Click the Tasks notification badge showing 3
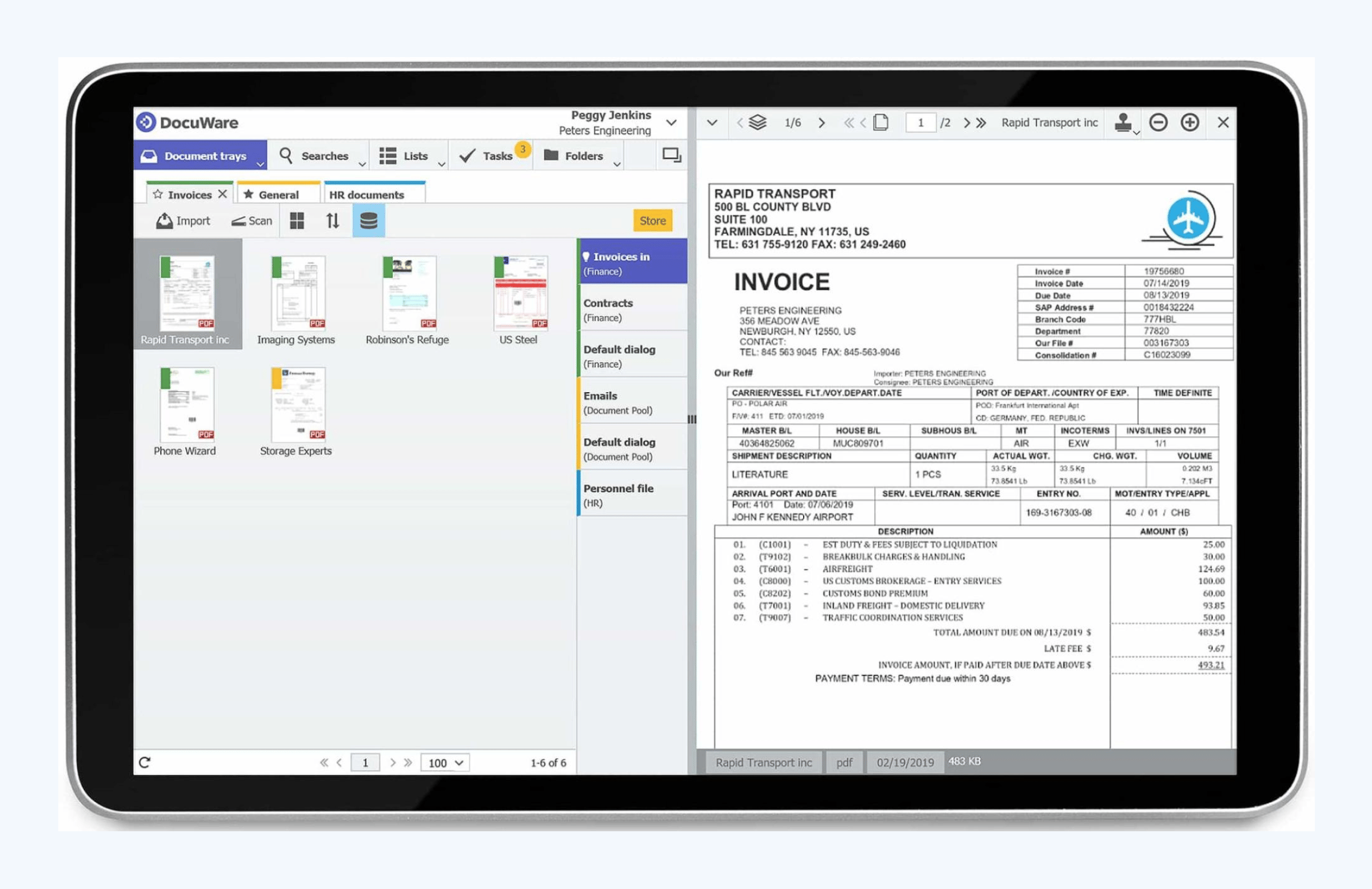This screenshot has height=889, width=1372. tap(523, 149)
